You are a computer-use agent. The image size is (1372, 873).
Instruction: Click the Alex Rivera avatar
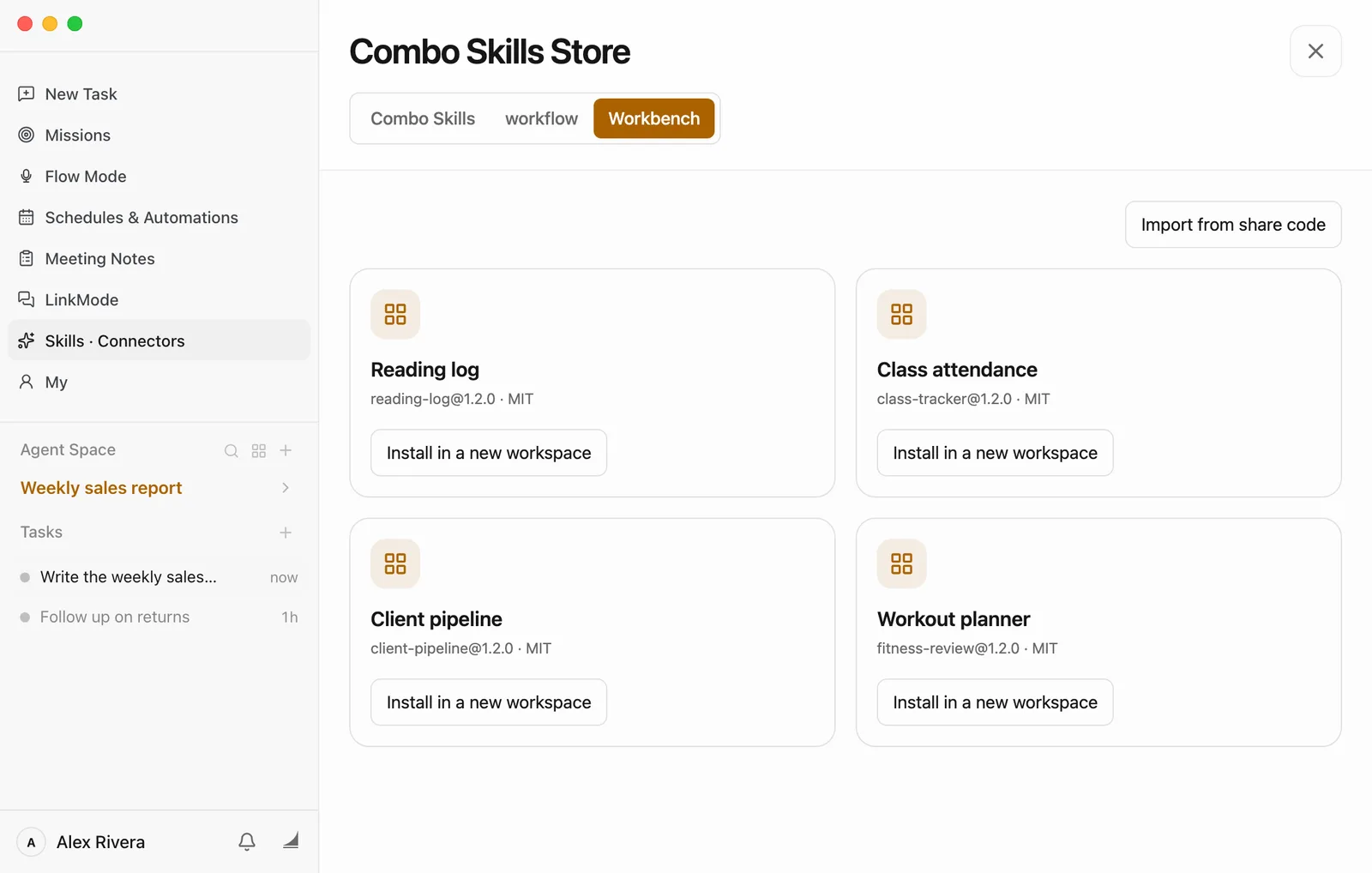(x=31, y=842)
